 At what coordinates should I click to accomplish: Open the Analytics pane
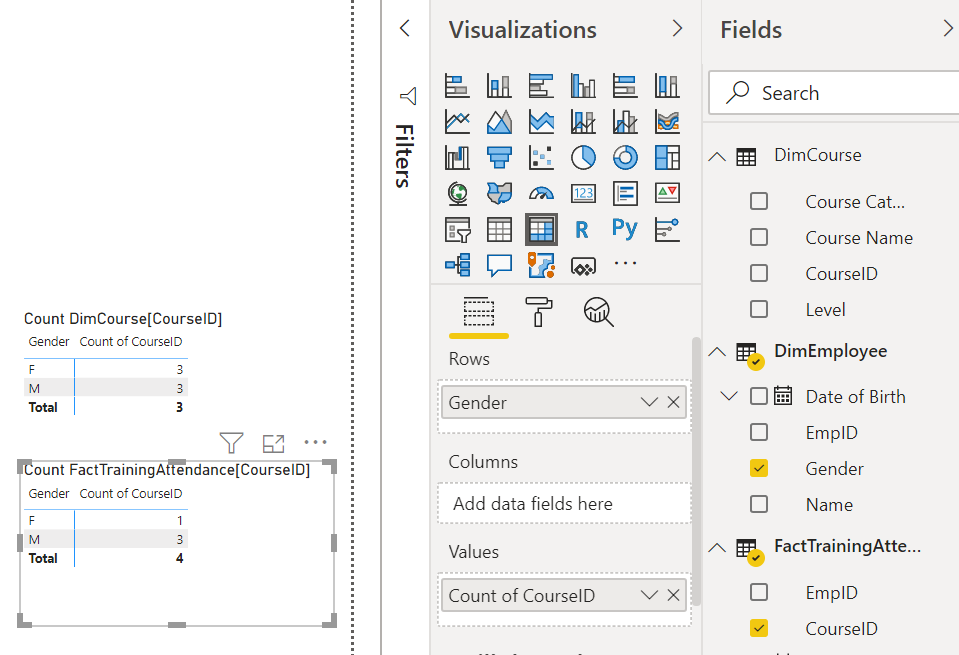pyautogui.click(x=597, y=313)
